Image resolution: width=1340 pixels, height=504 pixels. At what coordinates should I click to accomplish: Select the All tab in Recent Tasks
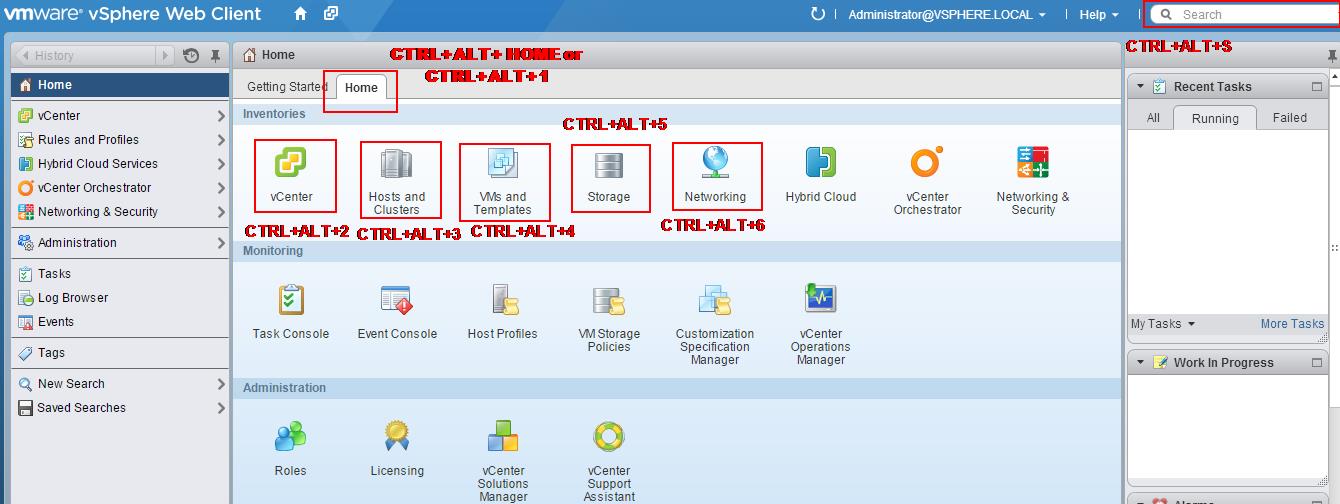pos(1153,118)
